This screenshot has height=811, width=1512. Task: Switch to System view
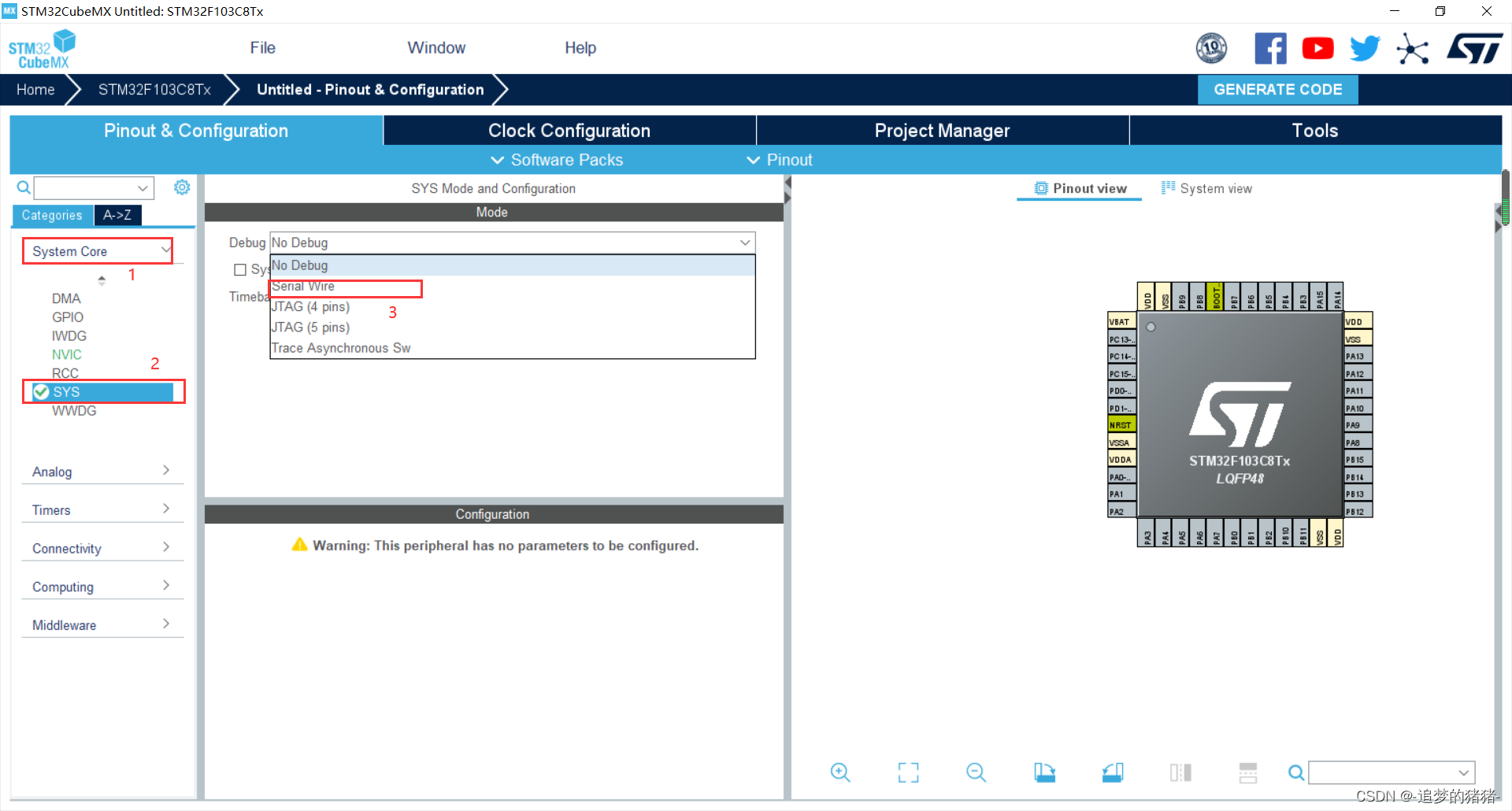pyautogui.click(x=1206, y=188)
